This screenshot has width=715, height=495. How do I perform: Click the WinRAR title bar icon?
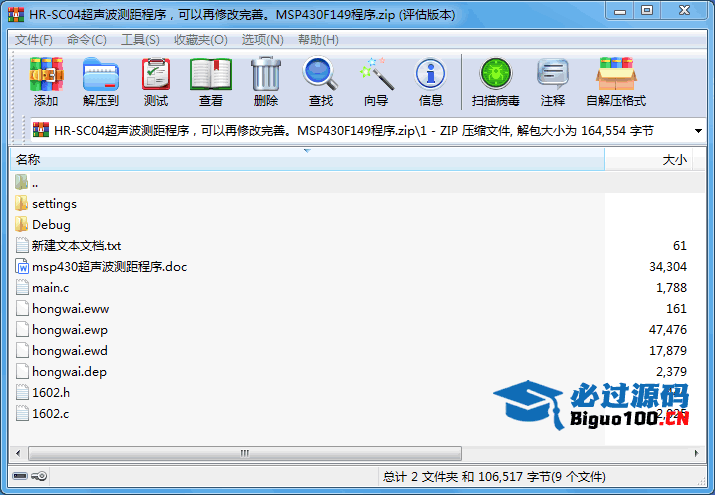click(x=16, y=15)
